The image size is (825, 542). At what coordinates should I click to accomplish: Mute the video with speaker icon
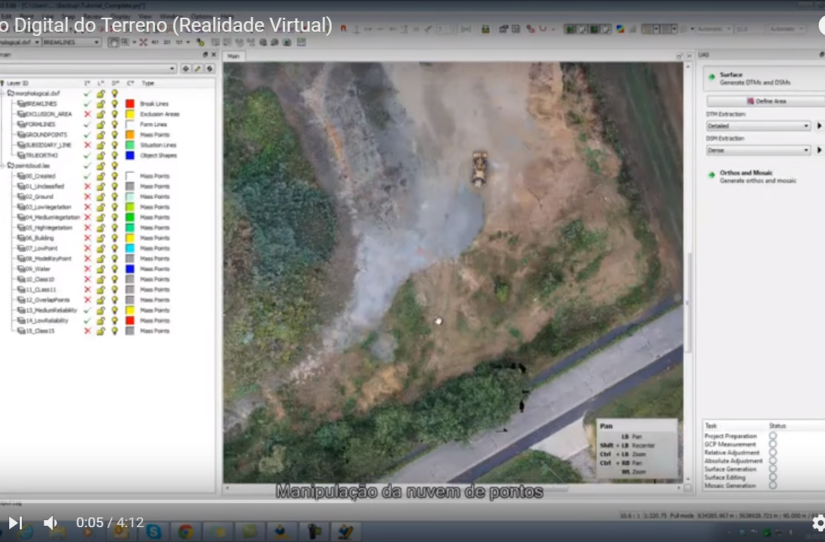51,523
